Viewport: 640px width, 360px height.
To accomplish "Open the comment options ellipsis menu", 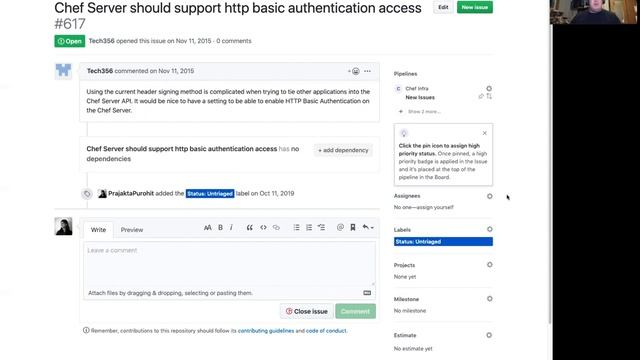I will tap(367, 71).
